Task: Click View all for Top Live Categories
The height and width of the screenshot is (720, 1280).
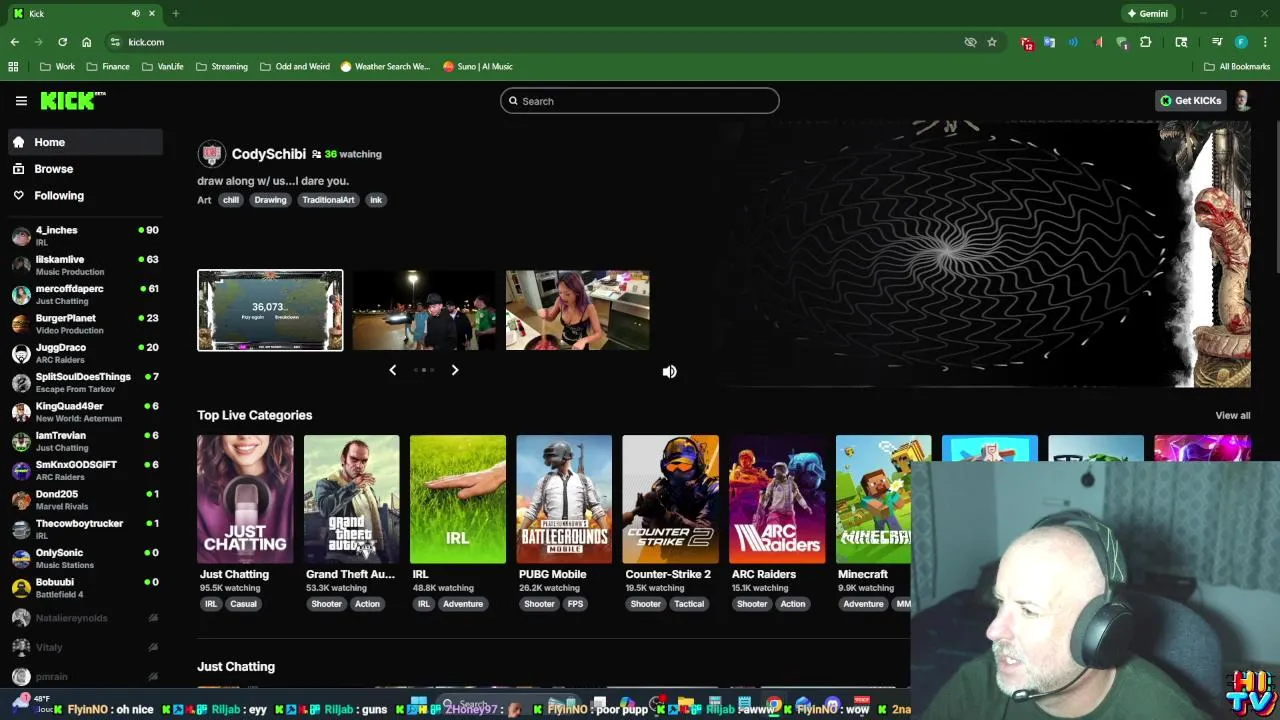Action: pyautogui.click(x=1232, y=415)
